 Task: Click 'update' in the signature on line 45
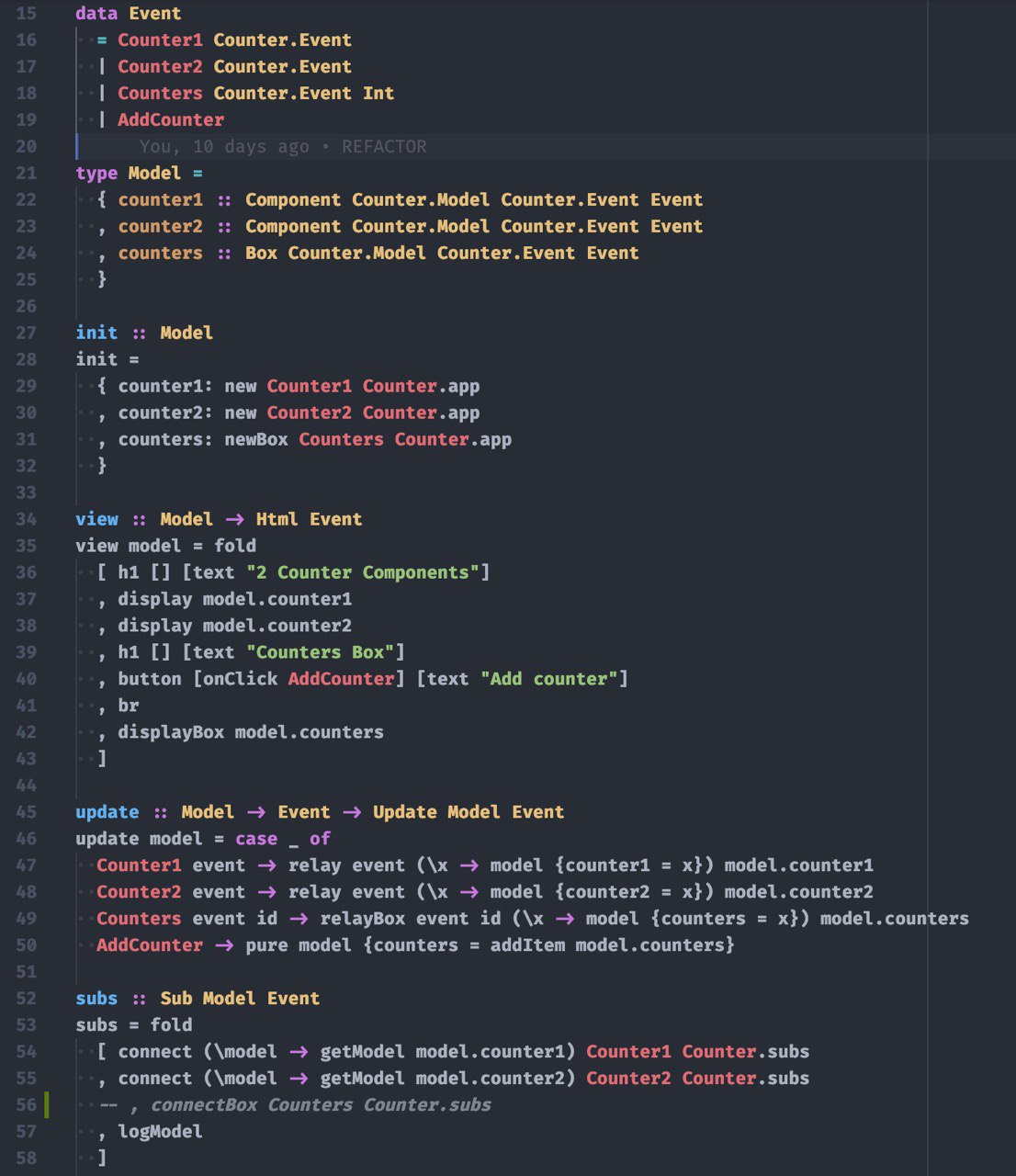[x=107, y=813]
